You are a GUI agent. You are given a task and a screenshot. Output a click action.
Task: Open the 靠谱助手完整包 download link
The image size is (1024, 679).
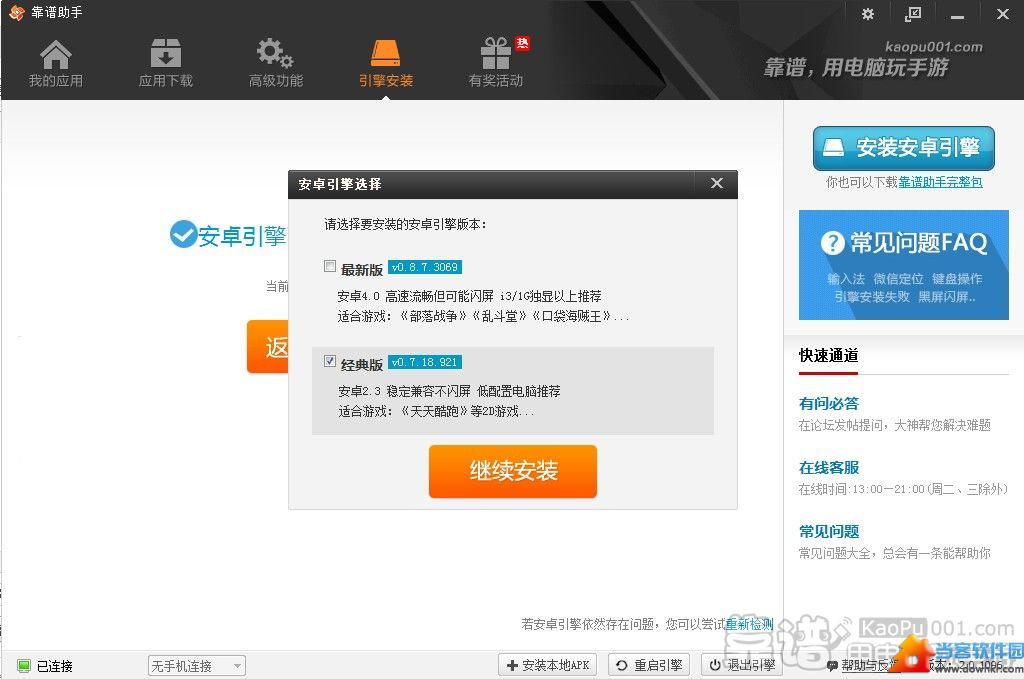click(x=940, y=182)
